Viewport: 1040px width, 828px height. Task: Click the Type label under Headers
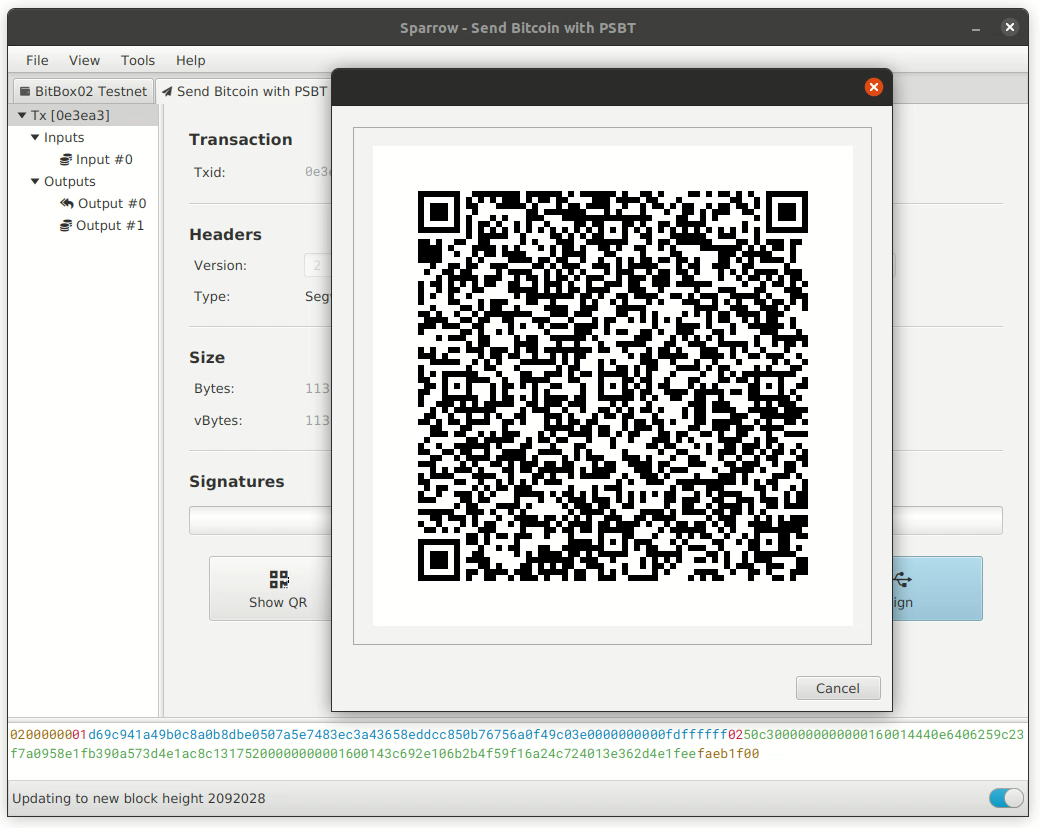[212, 297]
